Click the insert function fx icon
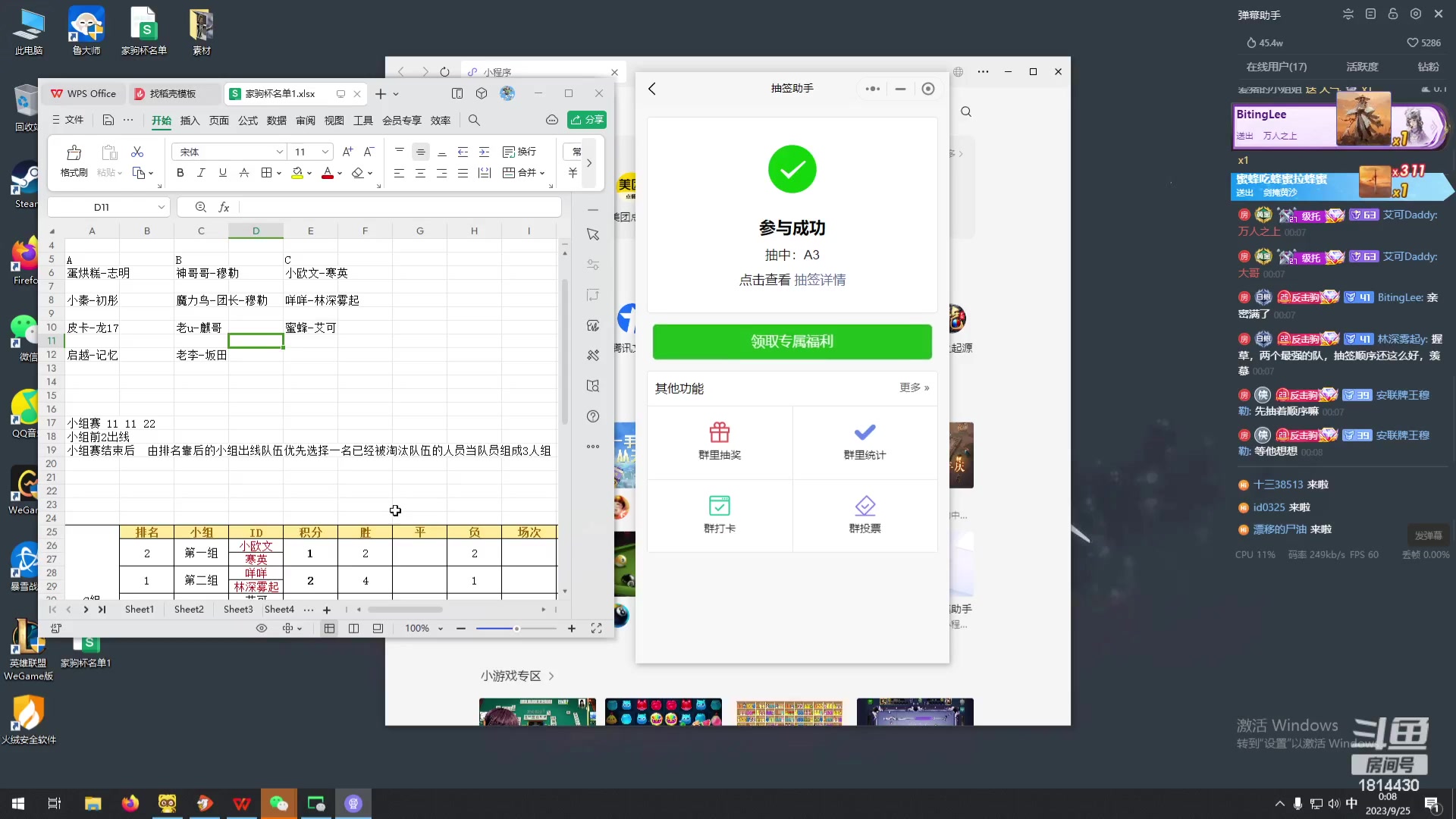Screen dimensions: 1456x819 coord(224,207)
